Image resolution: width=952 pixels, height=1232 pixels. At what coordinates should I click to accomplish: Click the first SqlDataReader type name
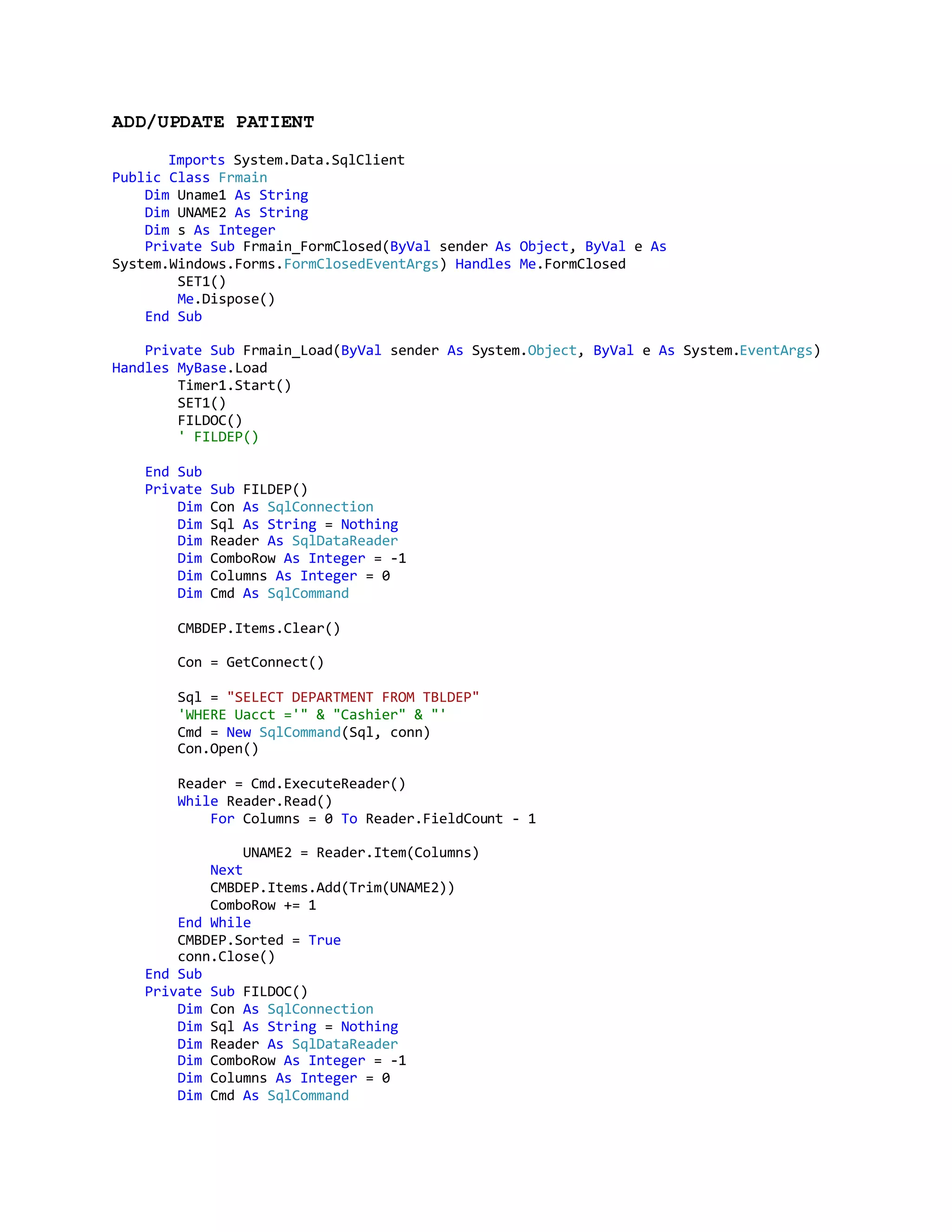(344, 541)
